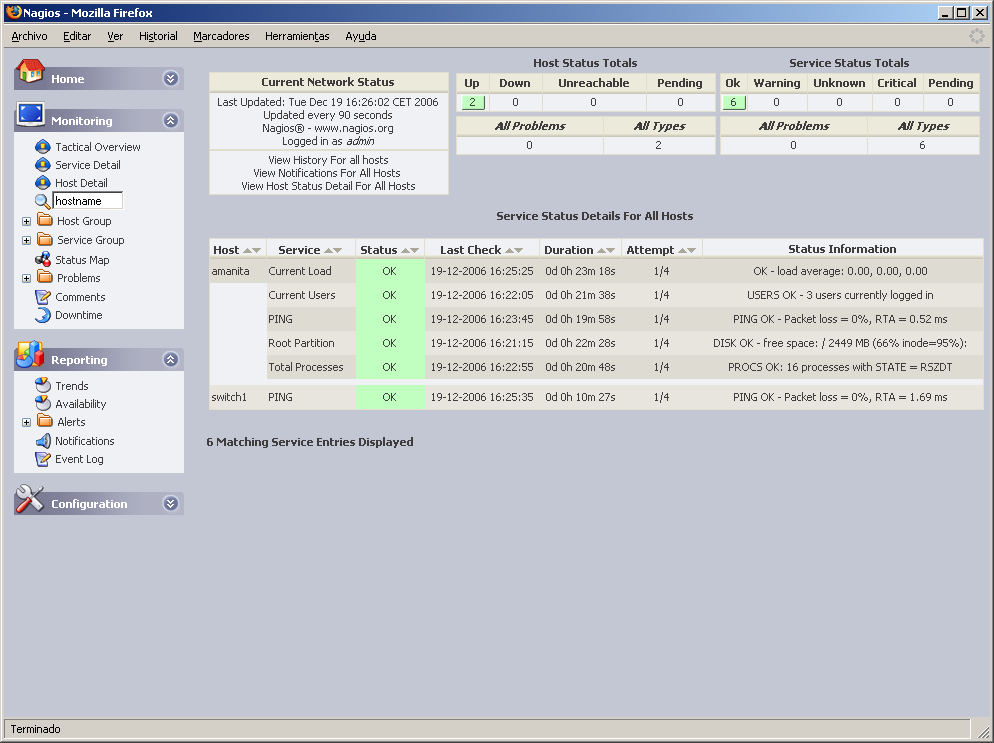
Task: Click "Terminado" in the status bar
Action: 36,729
